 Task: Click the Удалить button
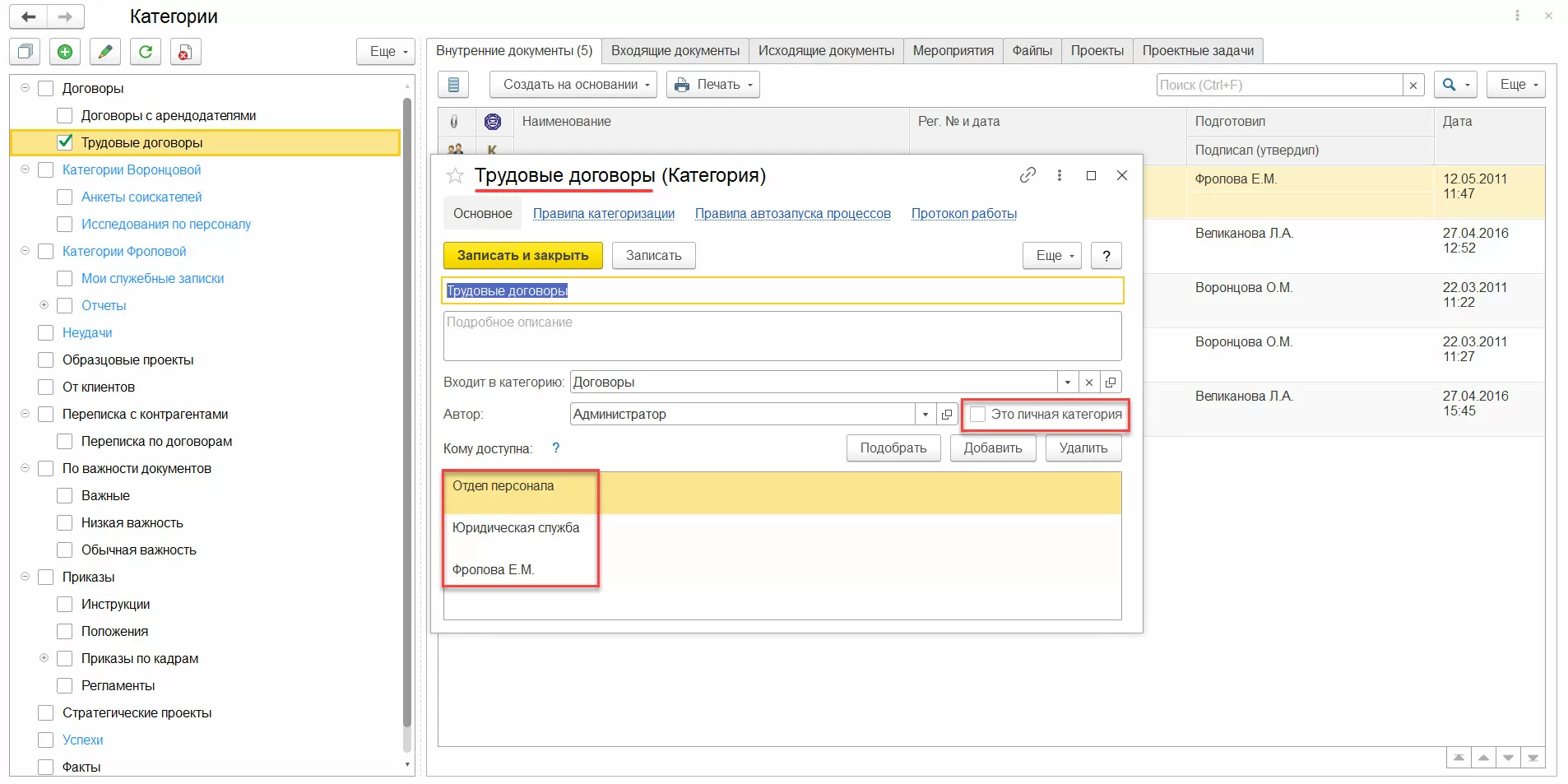pyautogui.click(x=1083, y=448)
